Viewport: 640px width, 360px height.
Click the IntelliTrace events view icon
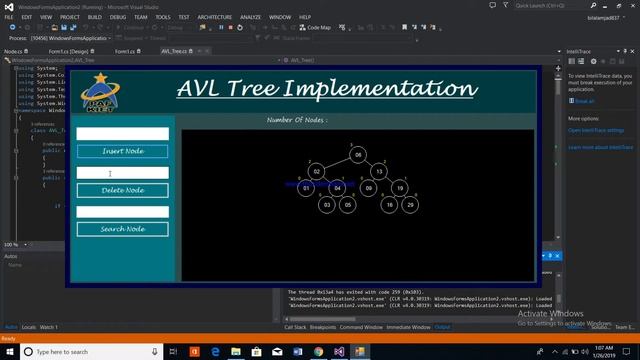572,61
